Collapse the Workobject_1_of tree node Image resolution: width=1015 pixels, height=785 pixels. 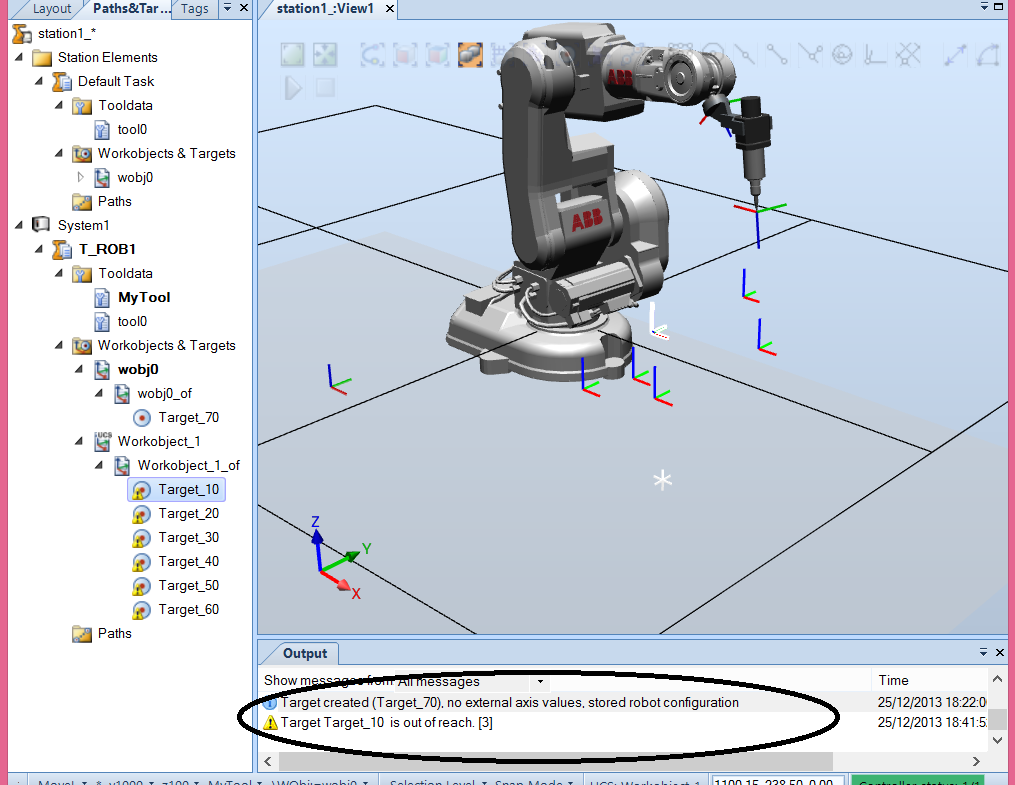97,465
